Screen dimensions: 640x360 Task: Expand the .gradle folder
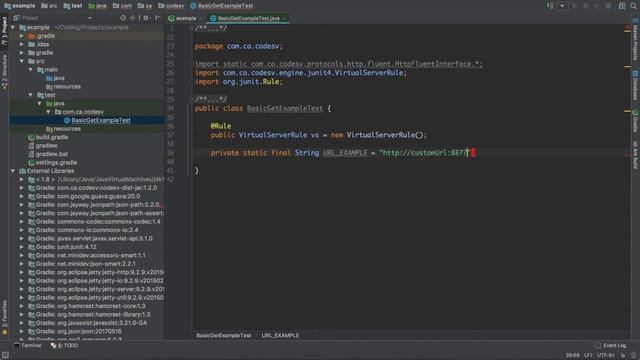tap(22, 36)
